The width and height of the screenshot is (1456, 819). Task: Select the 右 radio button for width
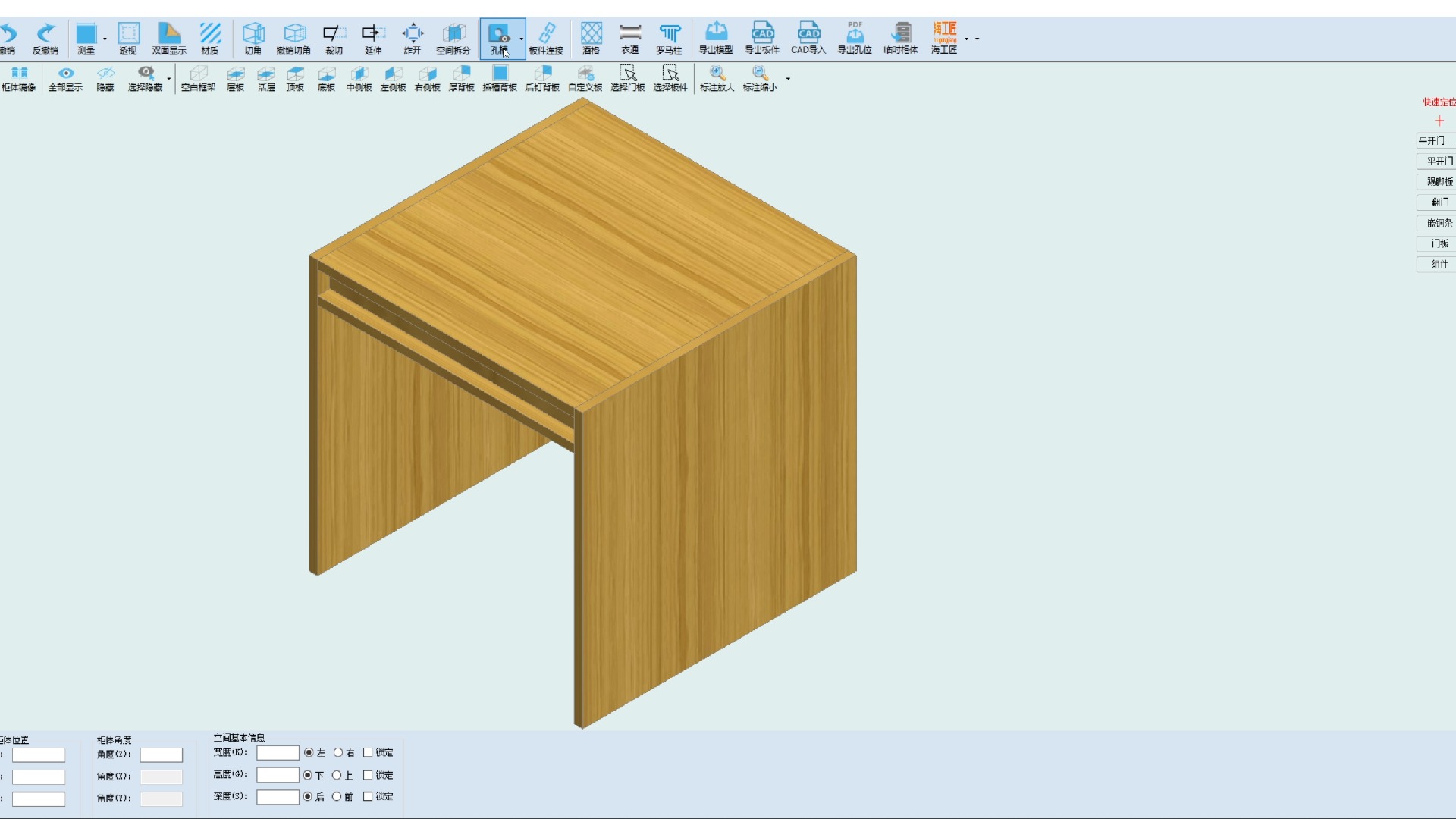pyautogui.click(x=338, y=752)
